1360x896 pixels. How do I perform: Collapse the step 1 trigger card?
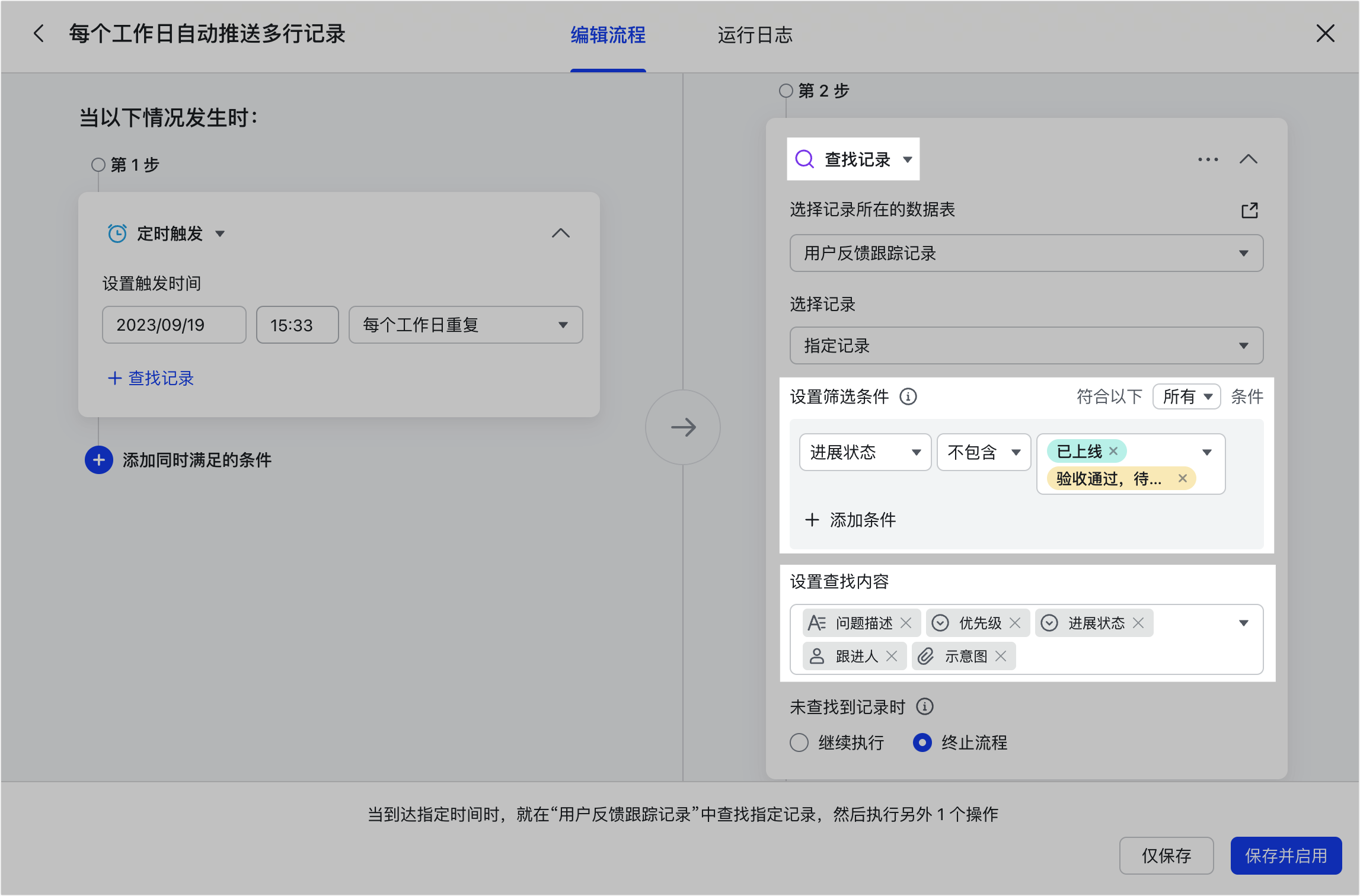tap(561, 233)
